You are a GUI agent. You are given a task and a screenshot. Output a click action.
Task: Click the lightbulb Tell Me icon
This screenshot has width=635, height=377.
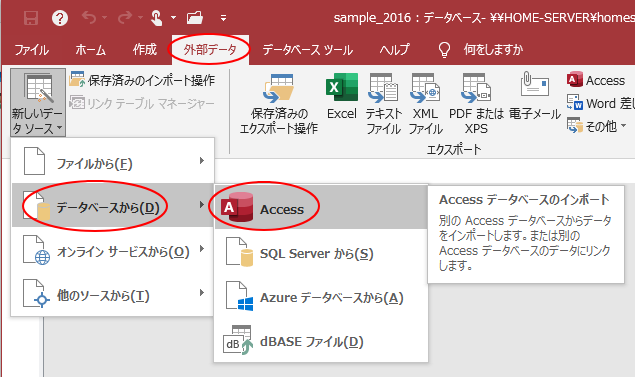444,50
